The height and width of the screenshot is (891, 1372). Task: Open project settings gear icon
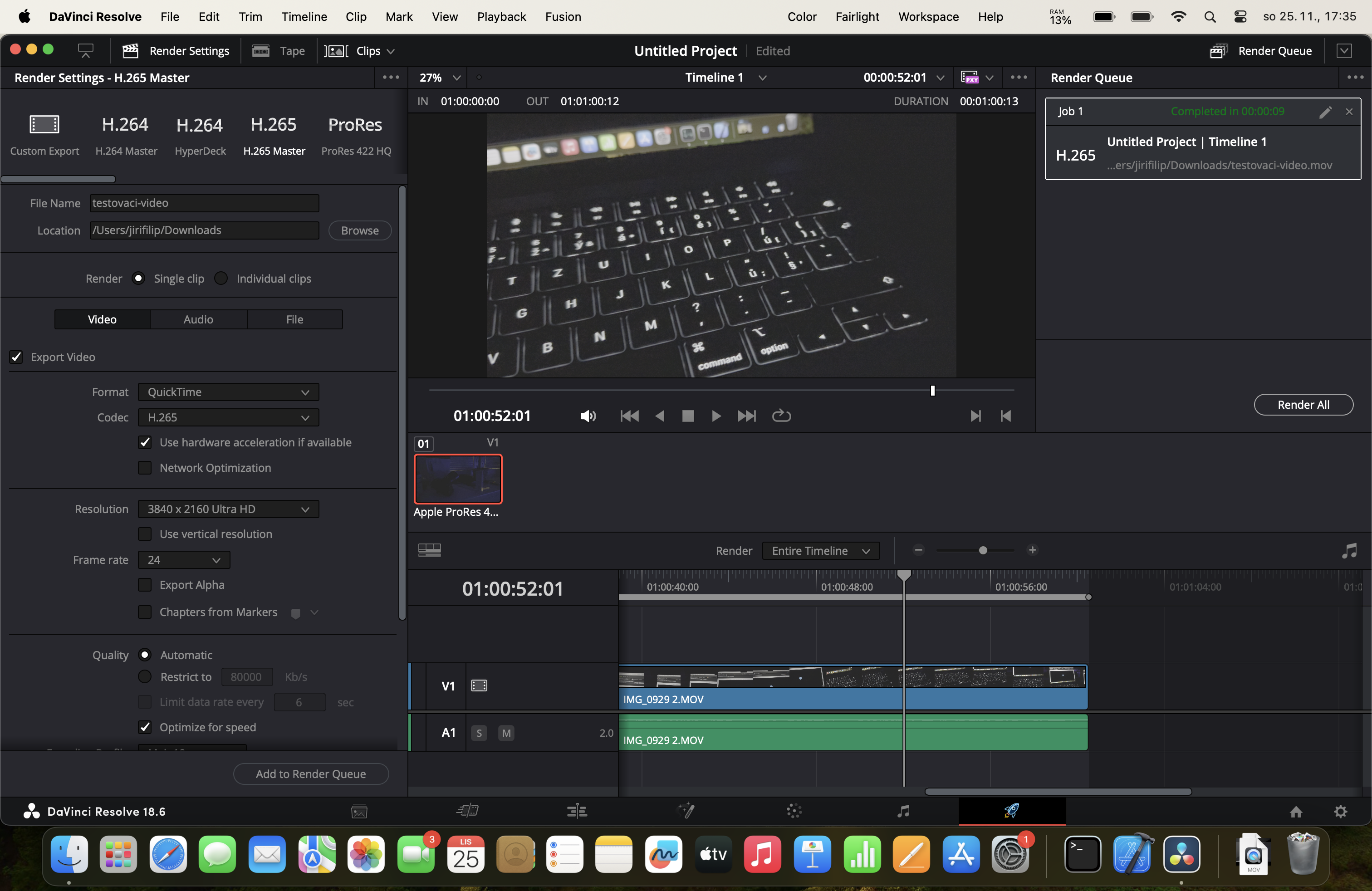click(1340, 812)
